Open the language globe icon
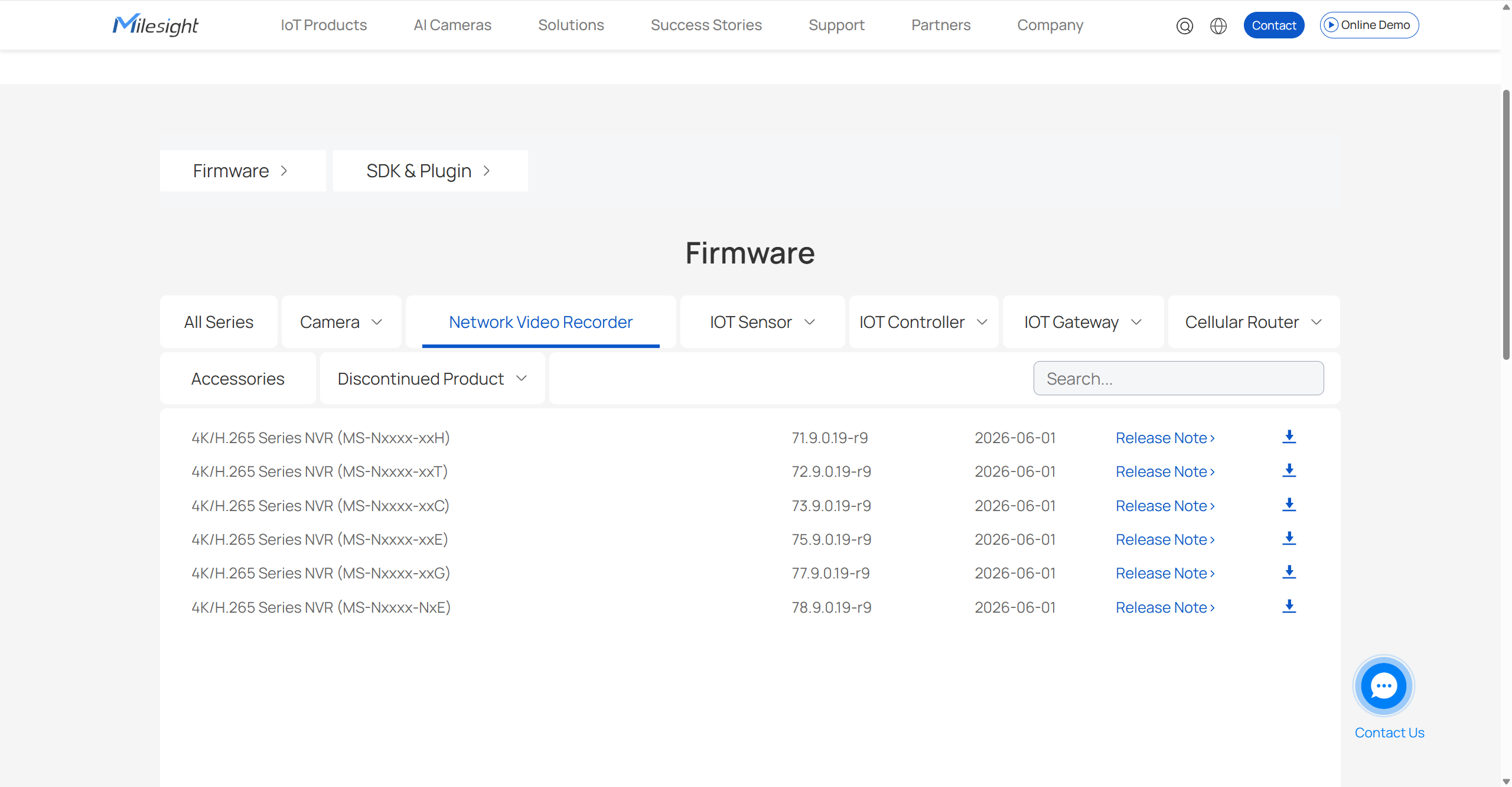 (x=1218, y=25)
